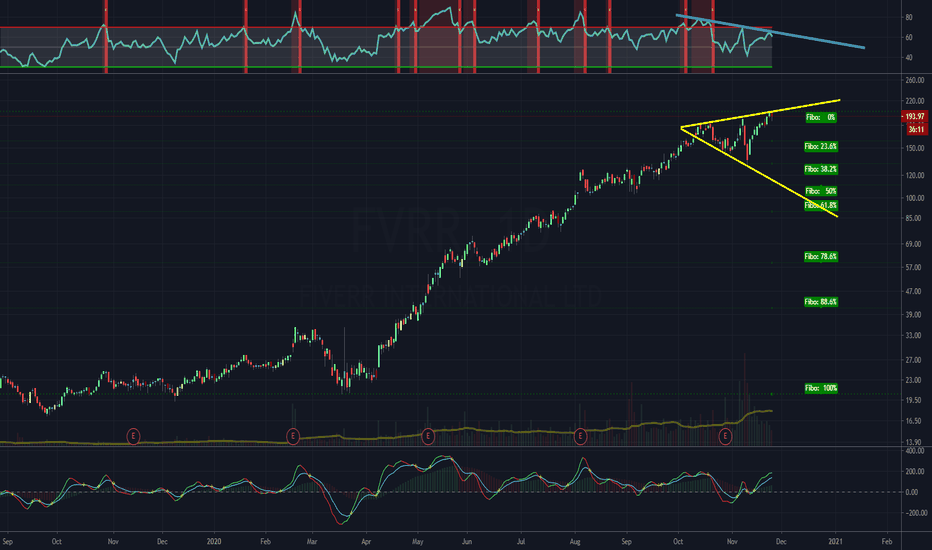This screenshot has width=932, height=550.
Task: Click the Jul label on time axis
Action: (x=521, y=542)
